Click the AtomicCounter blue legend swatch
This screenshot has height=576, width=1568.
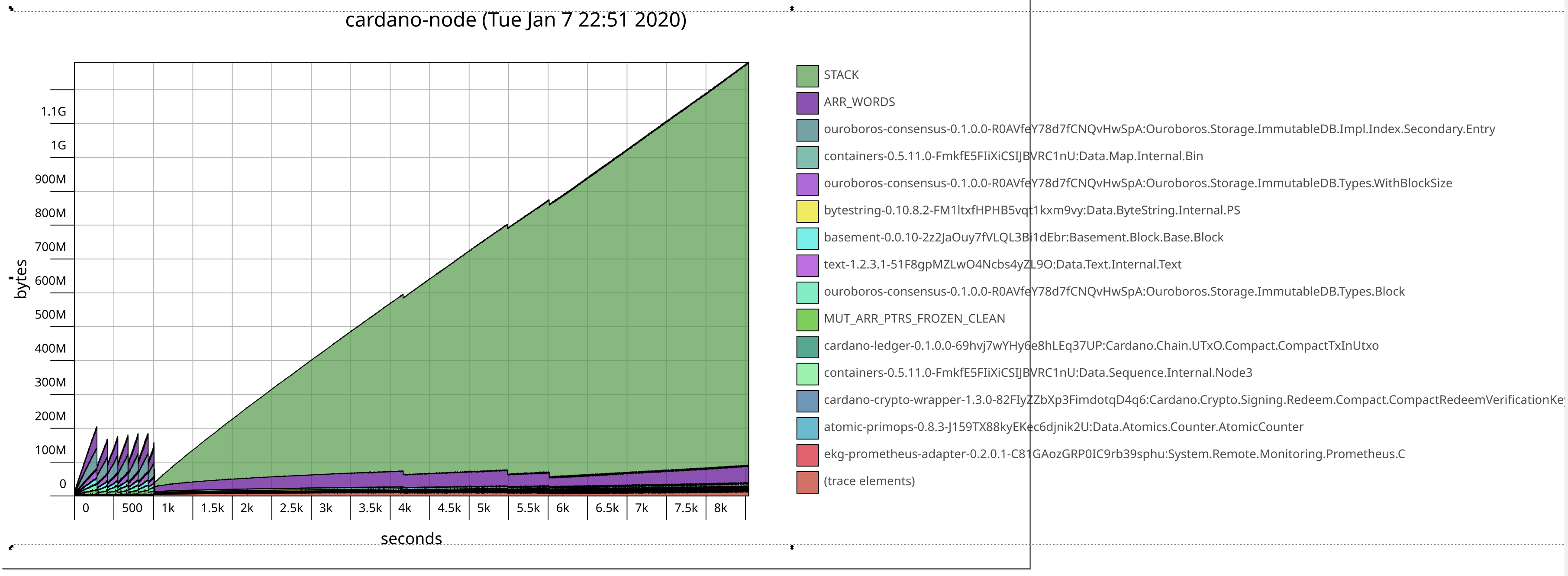807,428
